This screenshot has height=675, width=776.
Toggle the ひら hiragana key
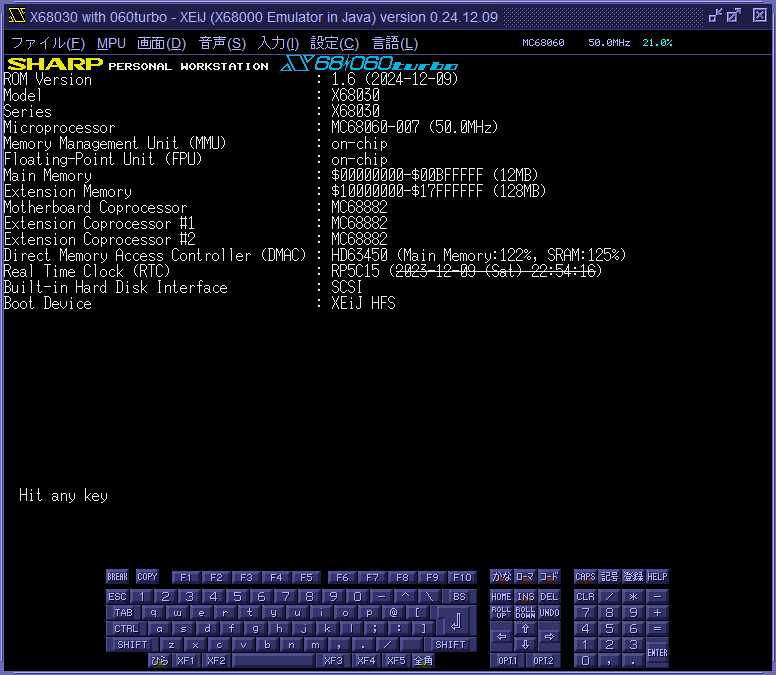[x=159, y=661]
